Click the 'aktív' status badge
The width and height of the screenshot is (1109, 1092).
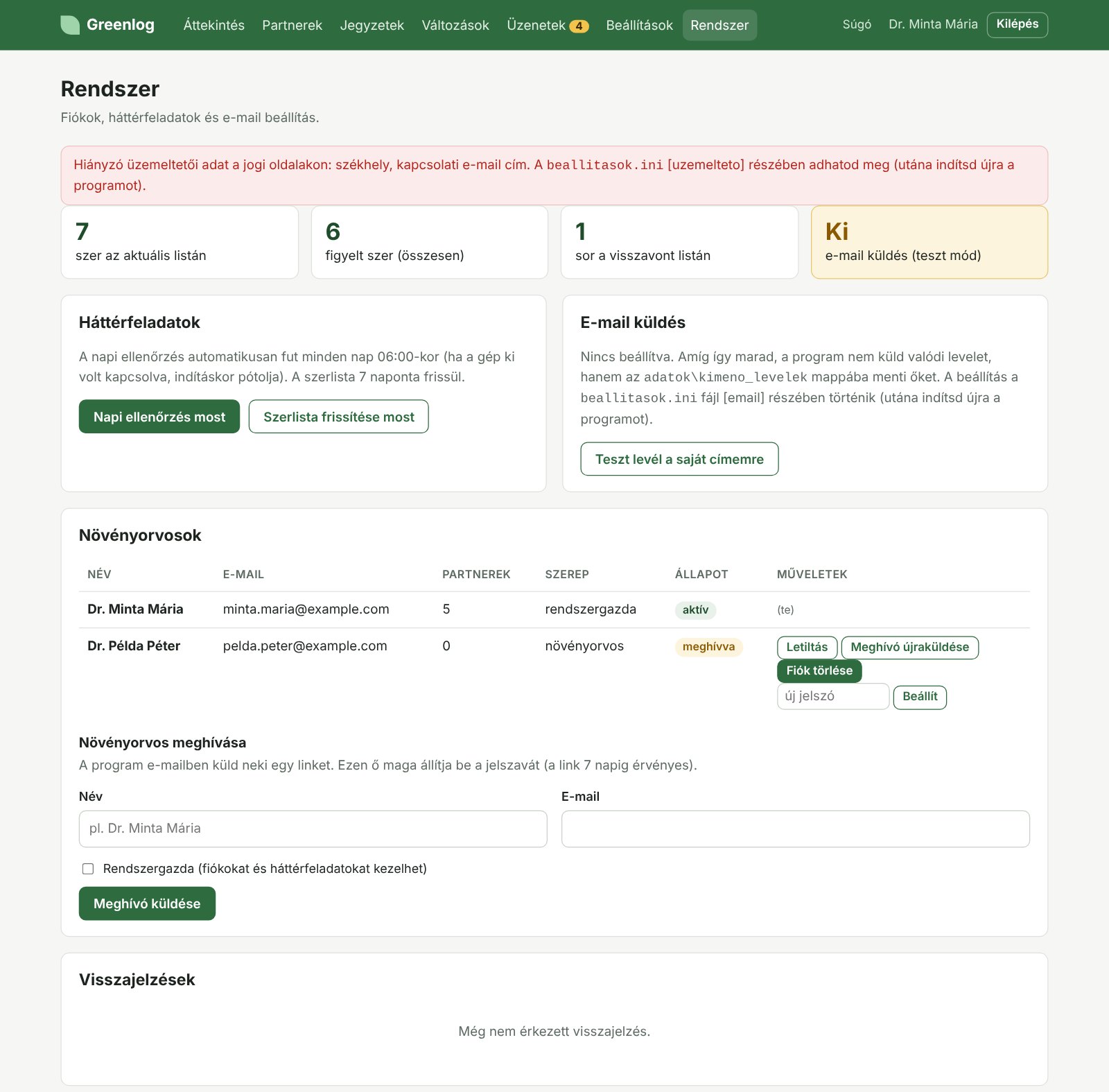[x=695, y=610]
